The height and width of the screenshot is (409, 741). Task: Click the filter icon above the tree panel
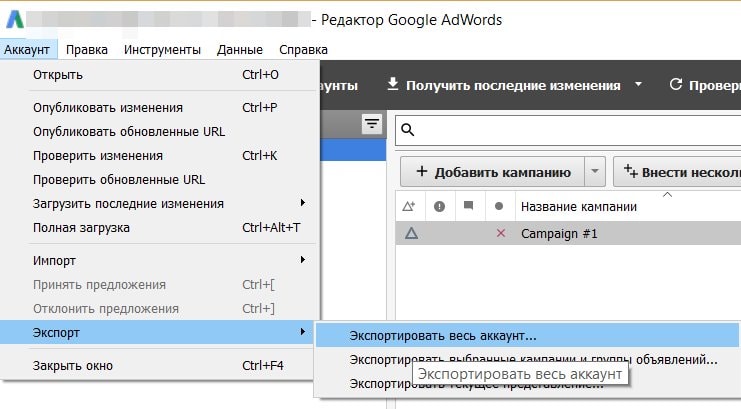(x=372, y=123)
